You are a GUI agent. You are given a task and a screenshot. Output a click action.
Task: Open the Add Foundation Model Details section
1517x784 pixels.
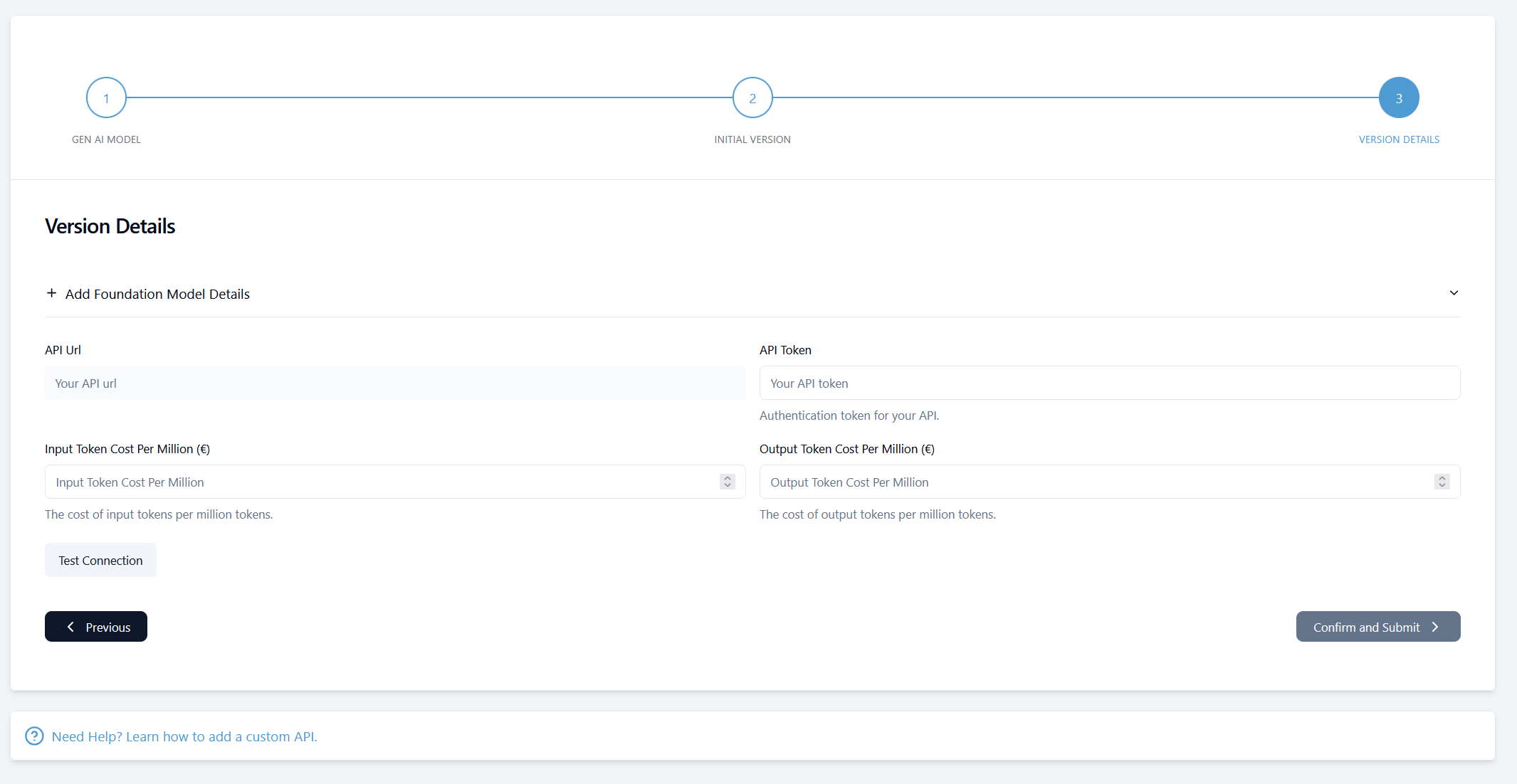click(x=157, y=294)
